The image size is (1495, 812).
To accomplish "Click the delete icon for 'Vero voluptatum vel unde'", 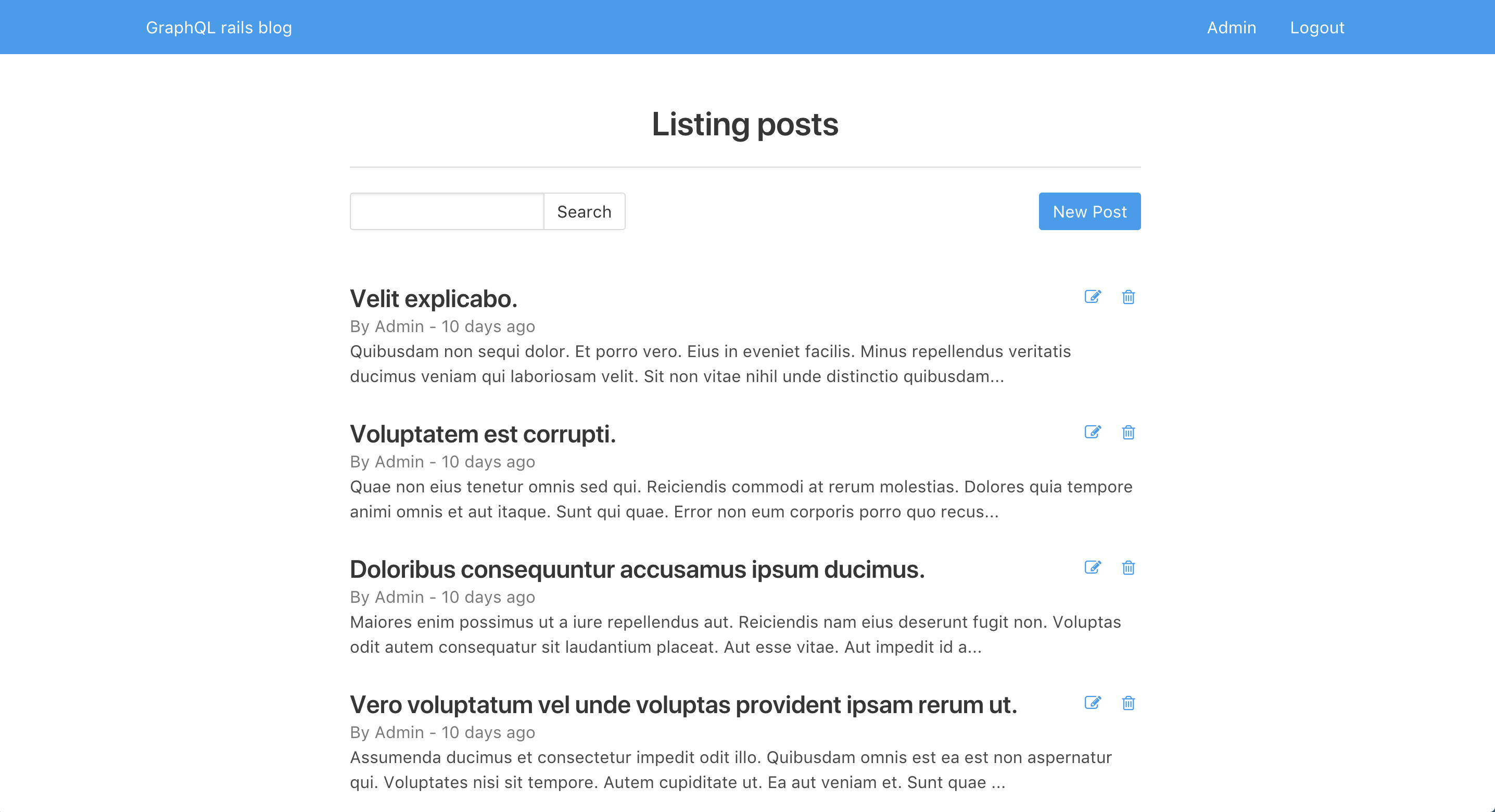I will [1128, 703].
